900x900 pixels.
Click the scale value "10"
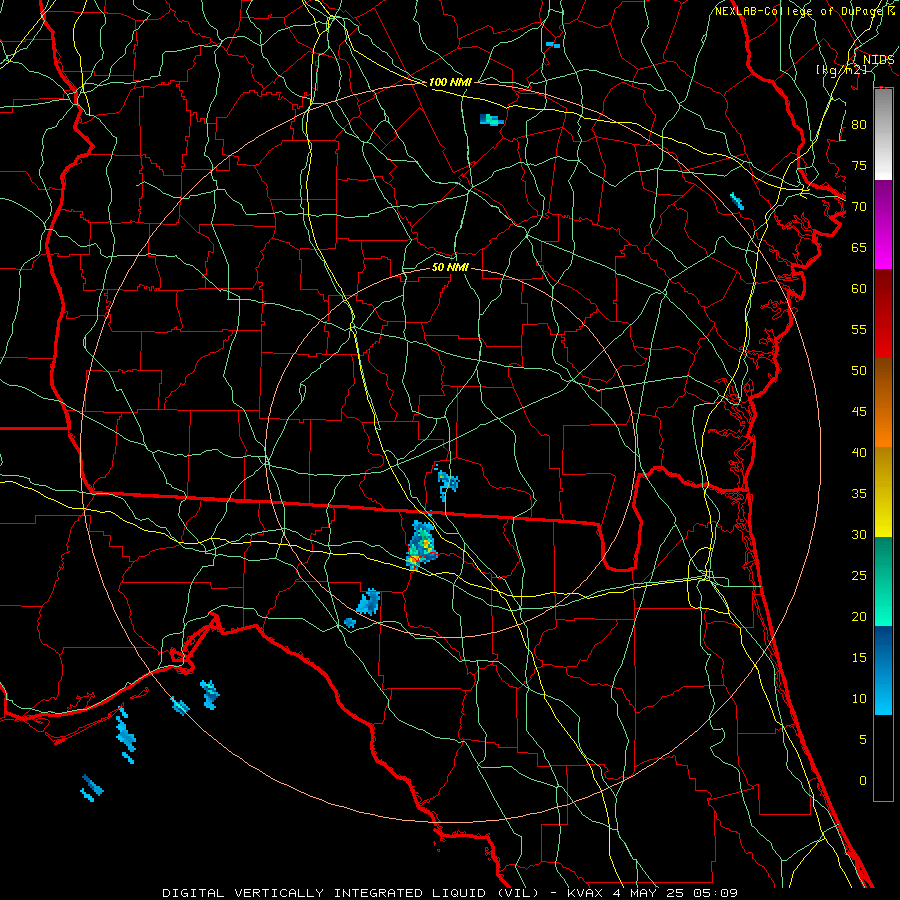[x=859, y=699]
